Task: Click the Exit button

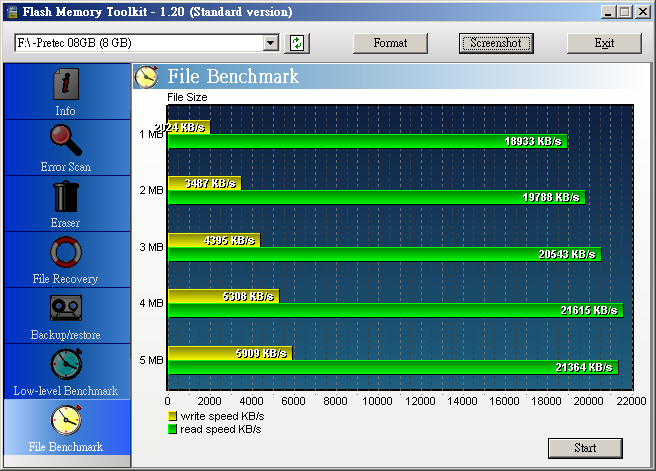Action: pyautogui.click(x=604, y=43)
